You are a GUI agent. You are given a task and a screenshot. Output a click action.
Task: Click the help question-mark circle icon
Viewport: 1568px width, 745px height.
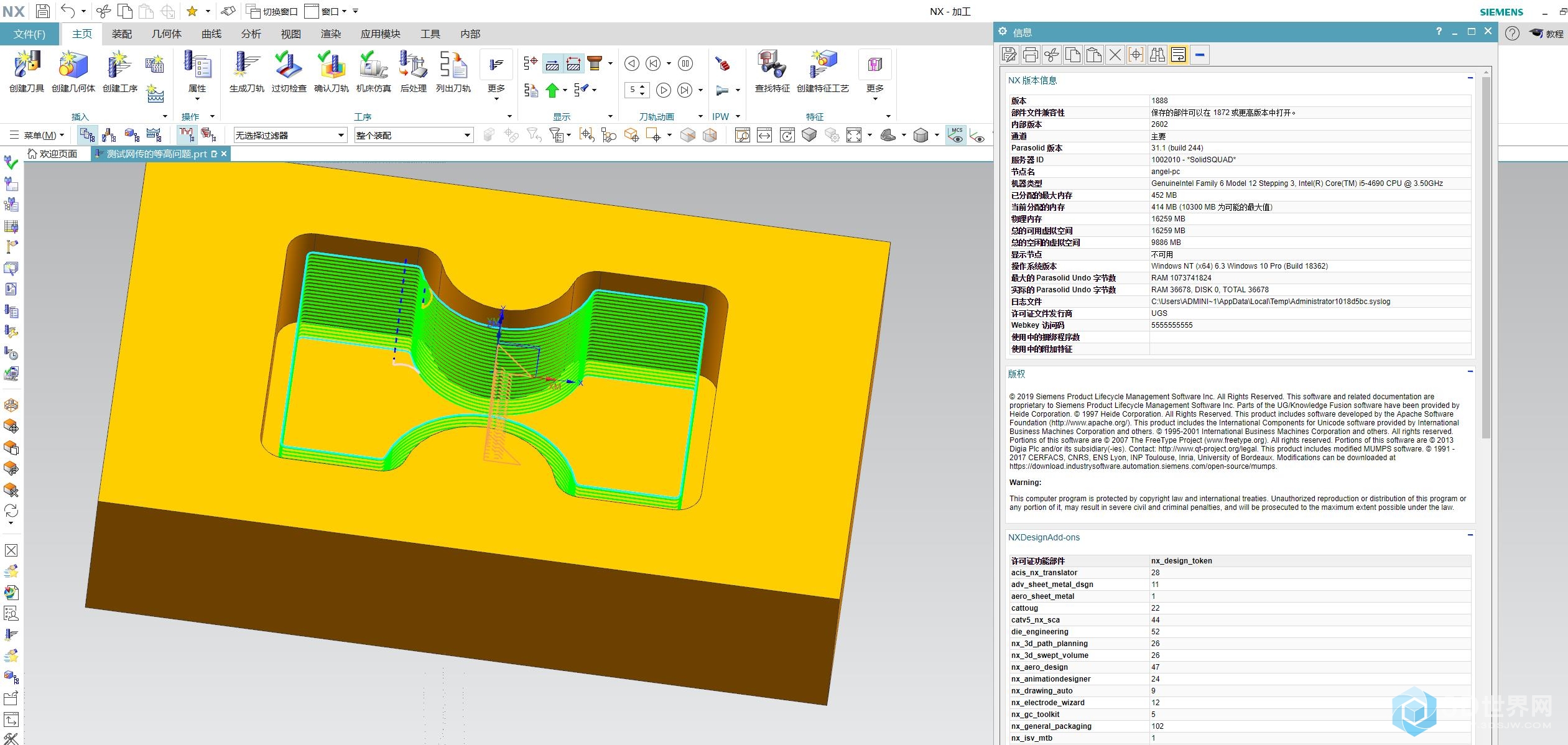tap(1512, 34)
